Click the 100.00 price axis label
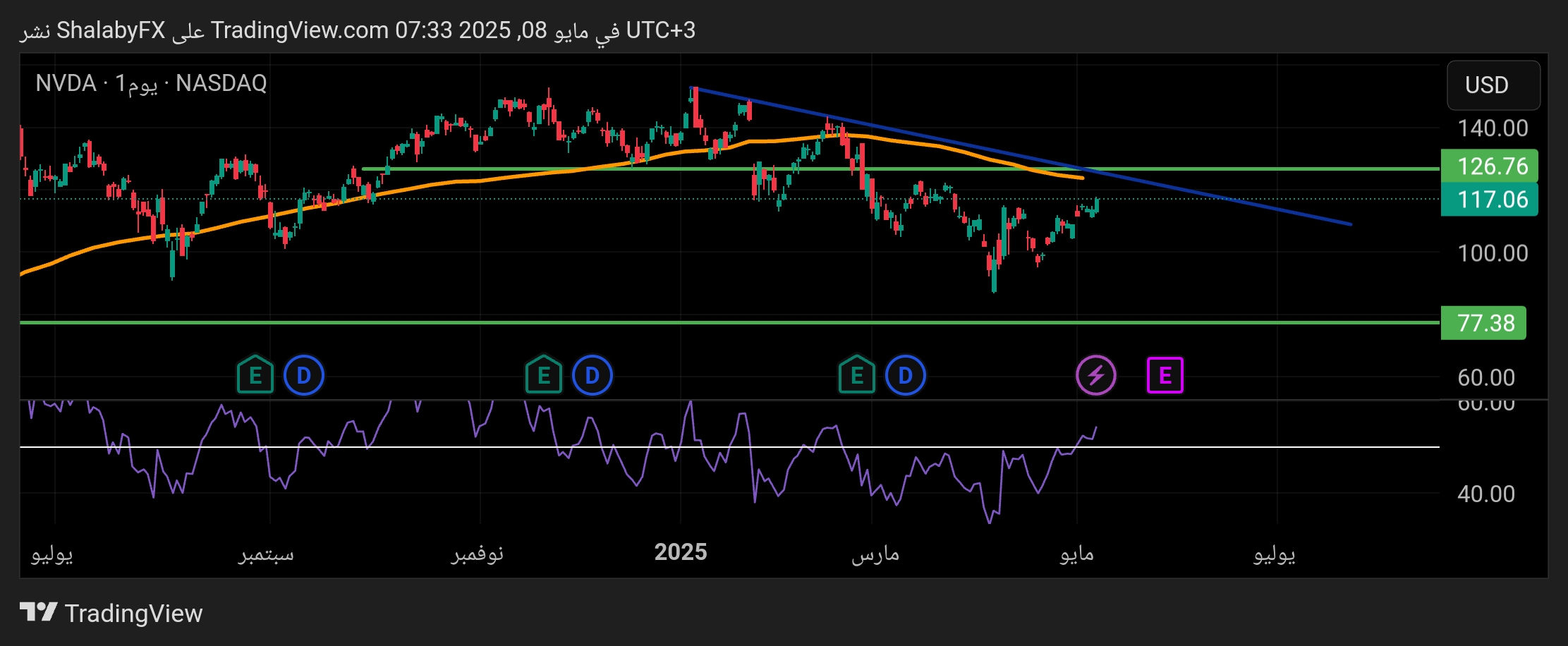 click(x=1493, y=253)
